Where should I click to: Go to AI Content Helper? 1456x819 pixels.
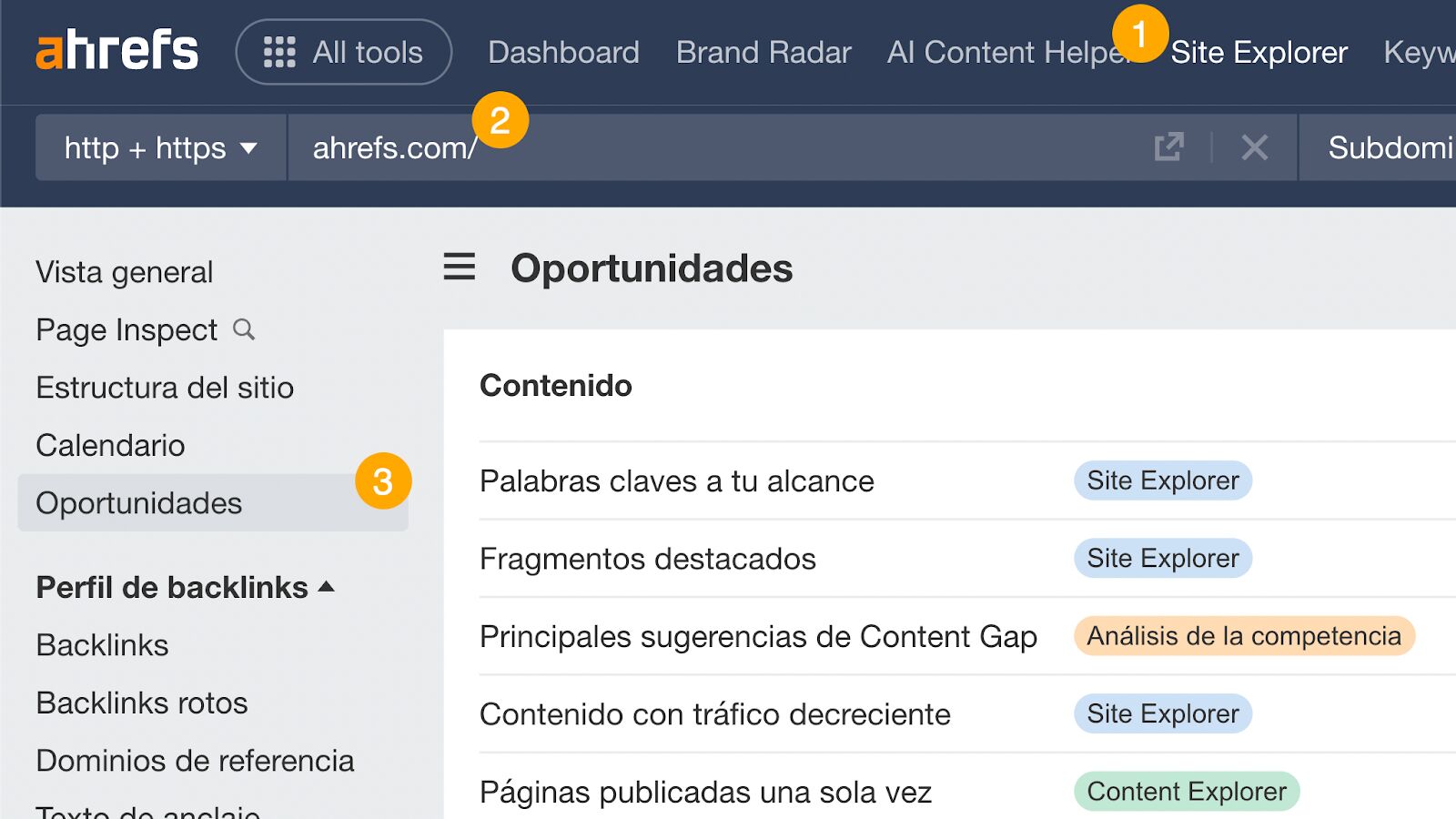click(1010, 52)
